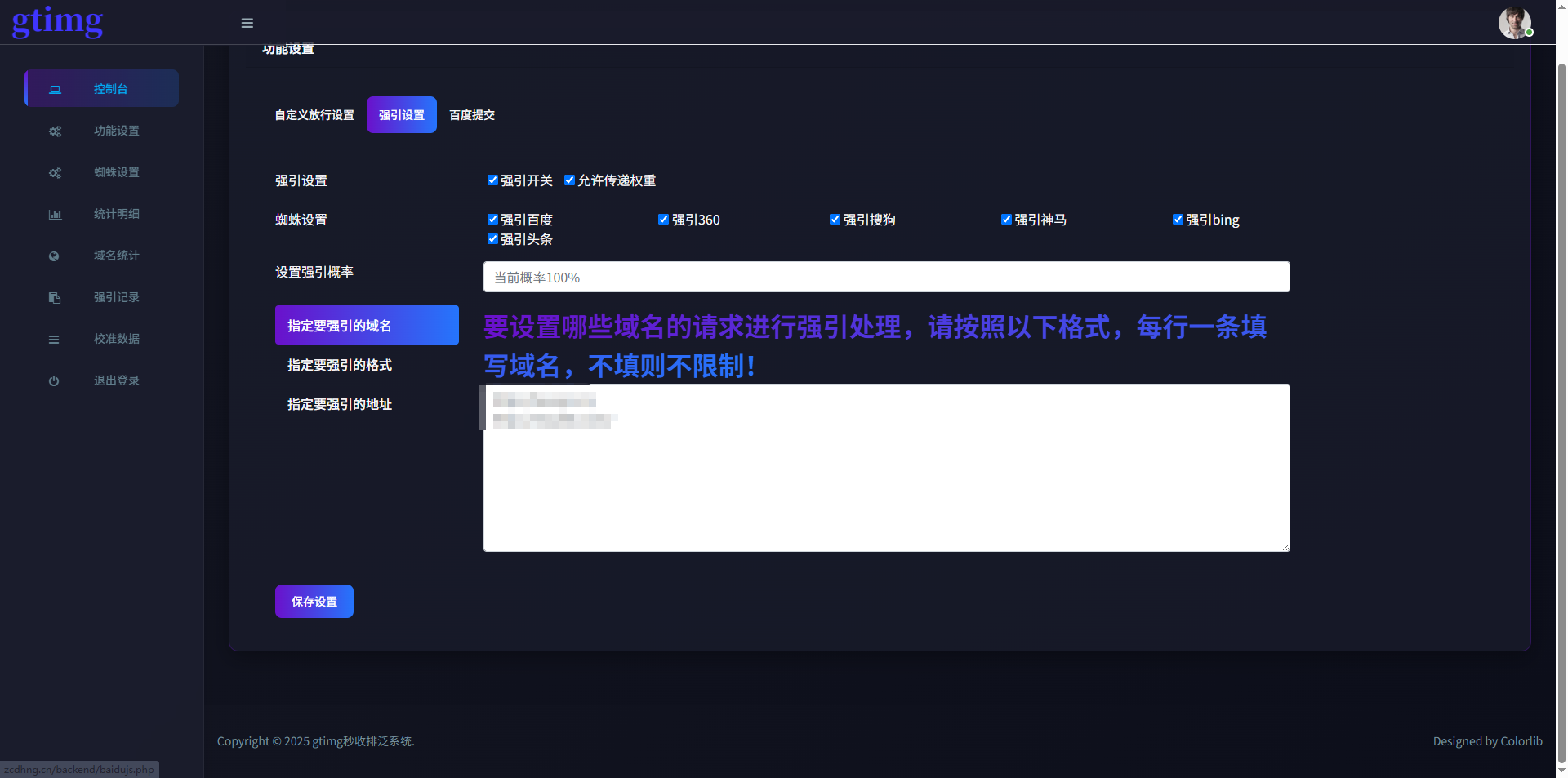Click the 退出登录 power icon

54,380
